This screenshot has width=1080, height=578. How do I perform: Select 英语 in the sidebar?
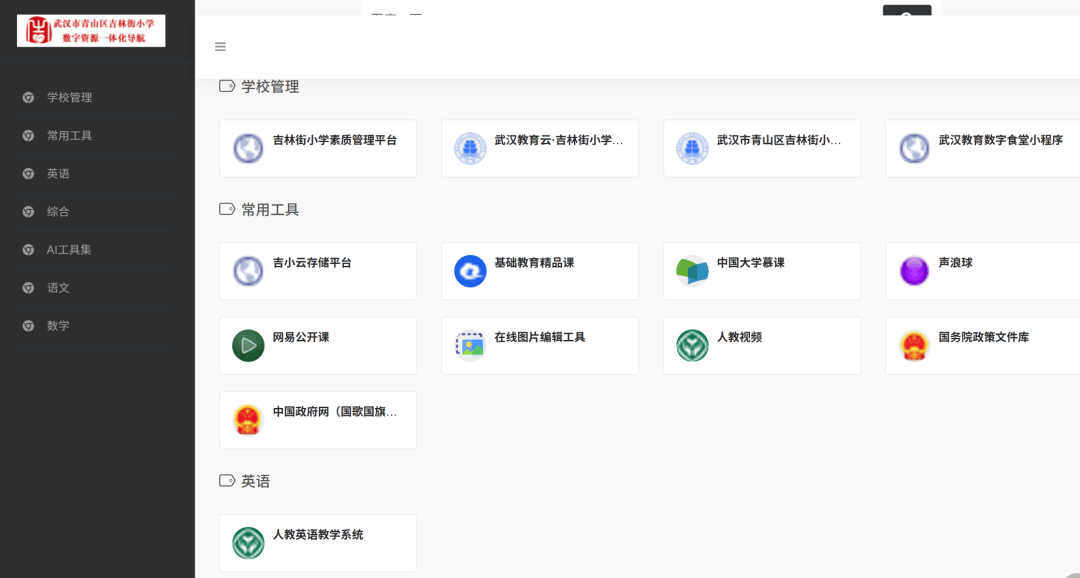click(x=58, y=174)
